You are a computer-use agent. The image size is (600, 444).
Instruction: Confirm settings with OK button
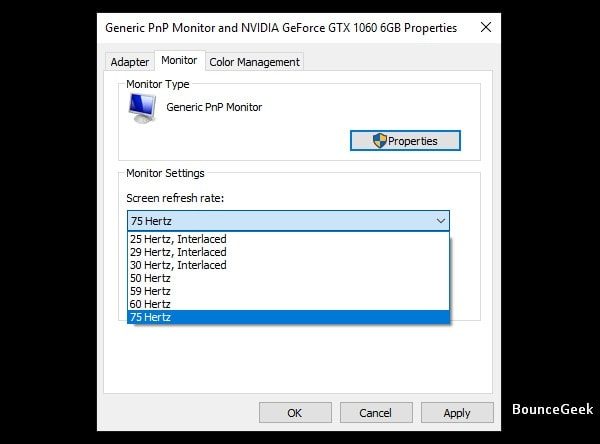pos(295,413)
